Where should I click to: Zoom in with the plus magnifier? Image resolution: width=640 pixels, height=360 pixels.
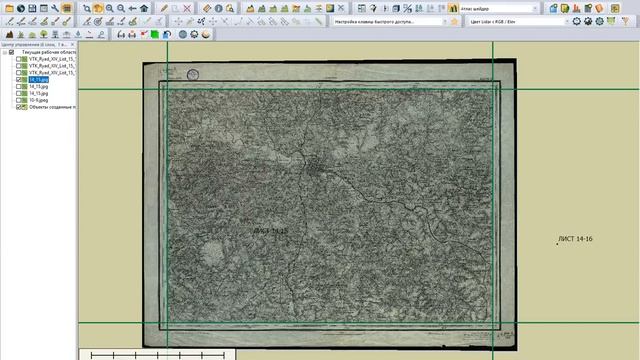point(109,8)
